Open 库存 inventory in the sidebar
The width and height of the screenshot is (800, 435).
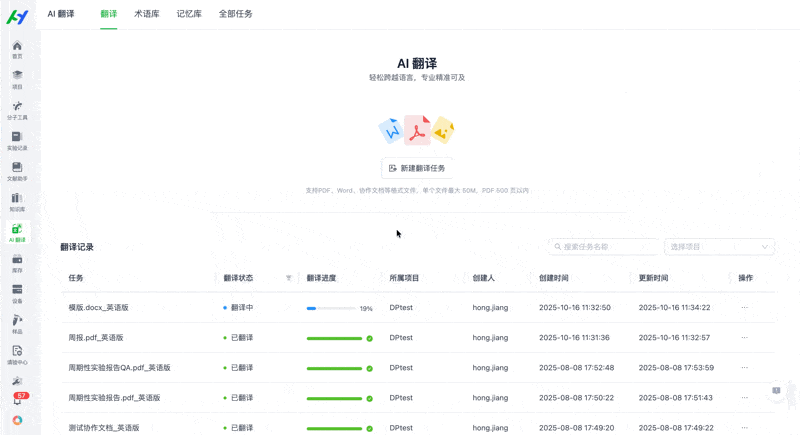pos(17,264)
